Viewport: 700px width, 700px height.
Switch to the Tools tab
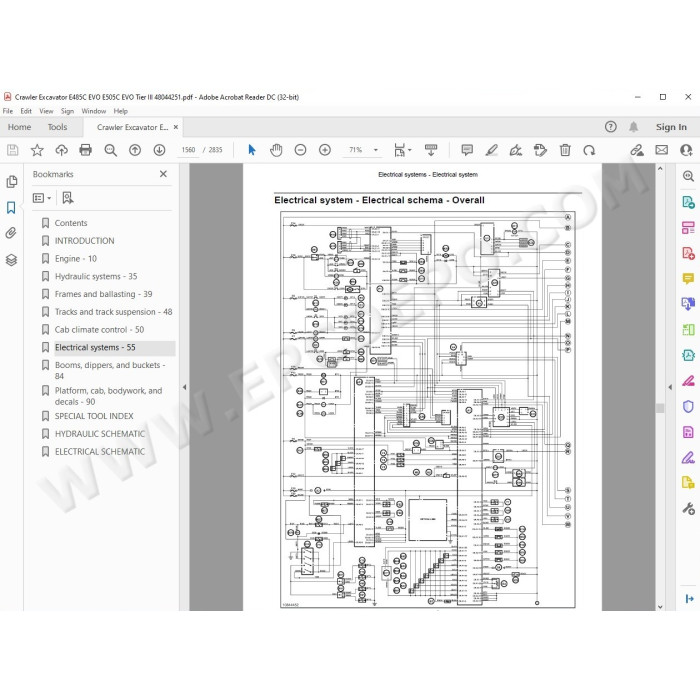point(58,127)
